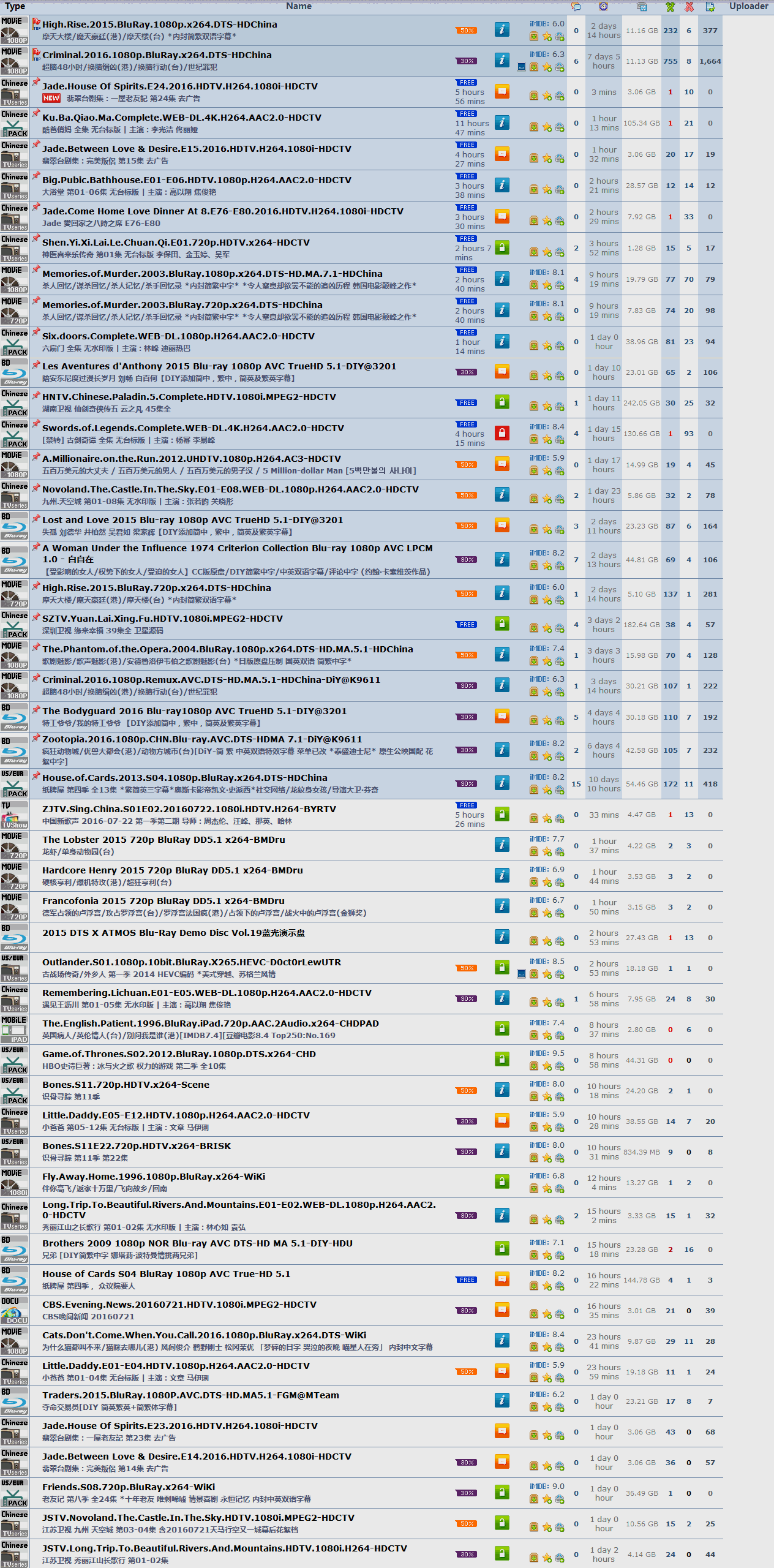Image resolution: width=774 pixels, height=1568 pixels.
Task: Open Bones.S11E22.720p.HDTV.x264-BRISK link
Action: [x=137, y=1146]
